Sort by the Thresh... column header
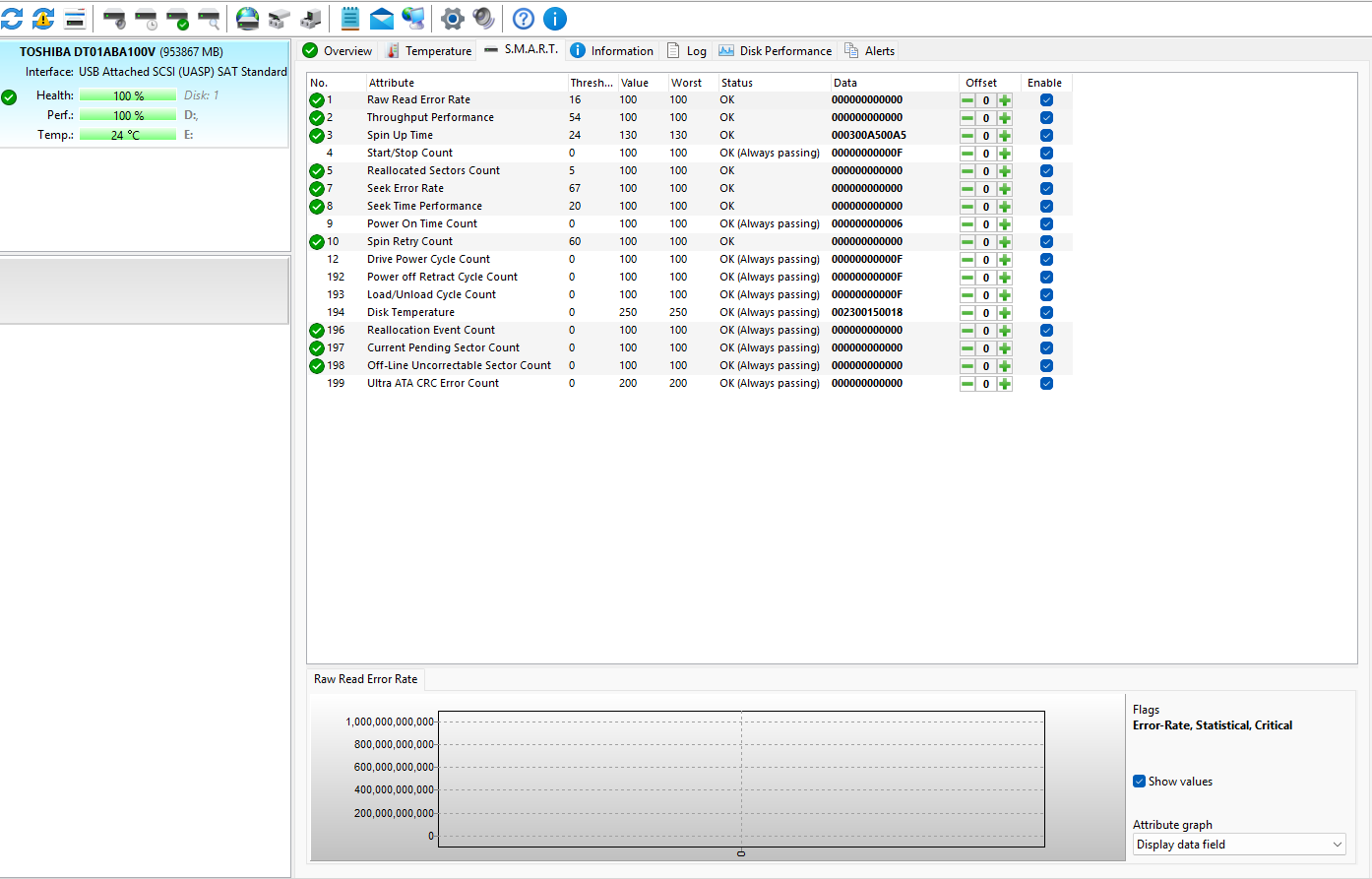Viewport: 1372px width, 879px height. [x=592, y=83]
